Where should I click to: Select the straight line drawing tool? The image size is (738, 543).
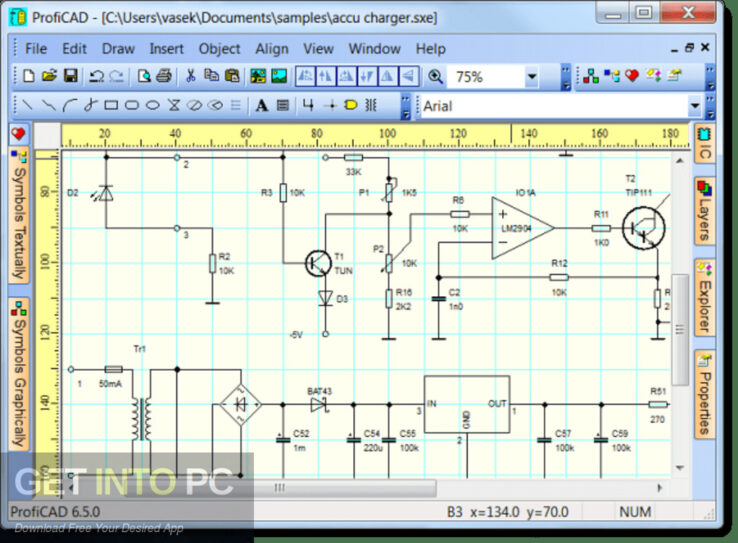(28, 105)
